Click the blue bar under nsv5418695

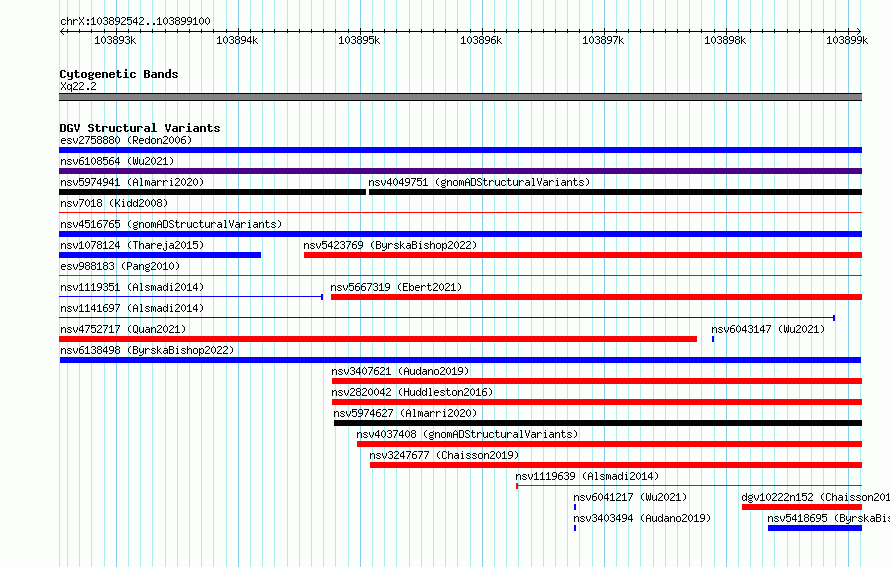[815, 528]
